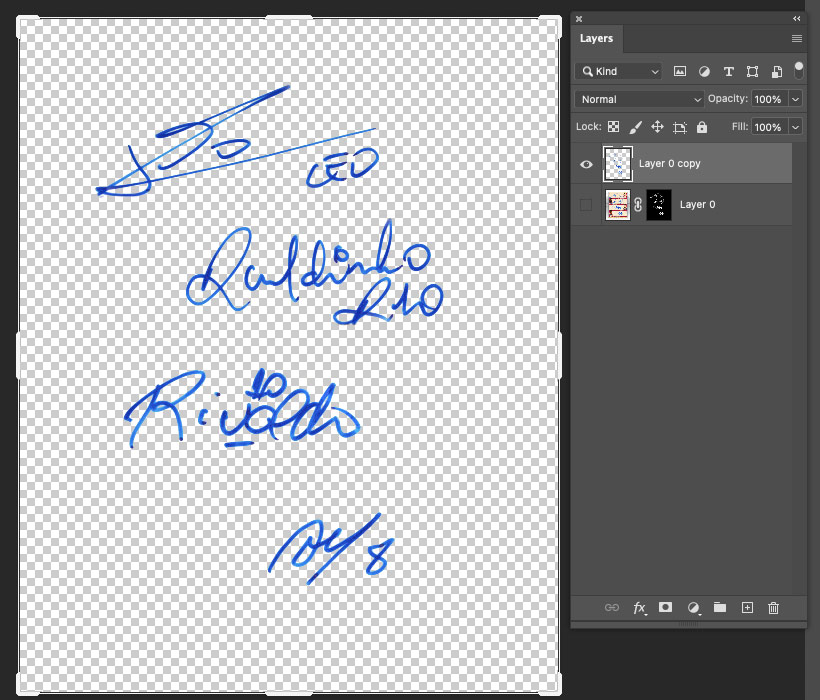
Task: Lock transparent pixels icon
Action: 613,127
